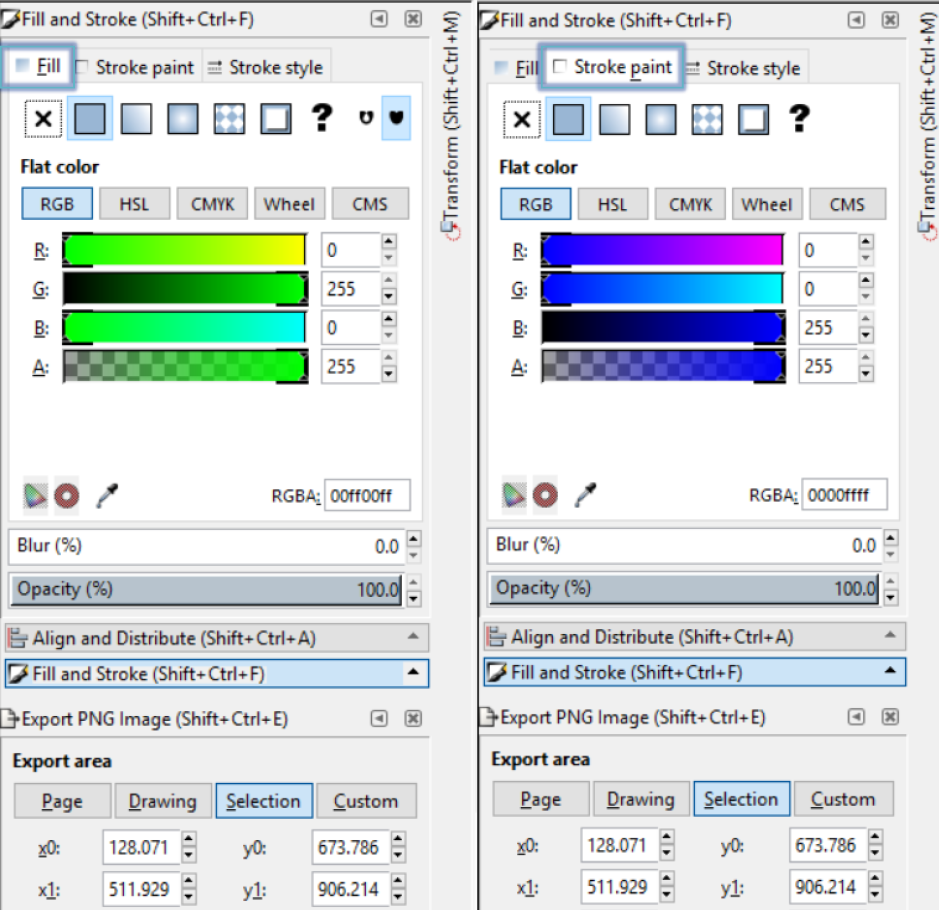The width and height of the screenshot is (939, 910).
Task: Toggle color-managed icon in left panel
Action: [35, 496]
